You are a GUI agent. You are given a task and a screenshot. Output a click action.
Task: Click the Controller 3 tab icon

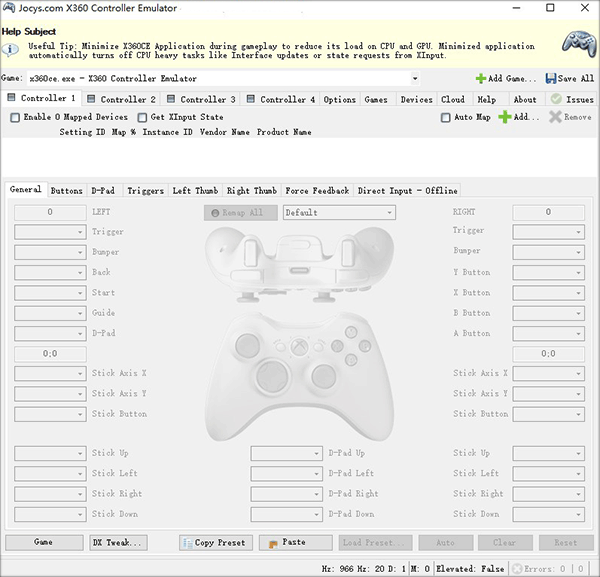(x=172, y=99)
